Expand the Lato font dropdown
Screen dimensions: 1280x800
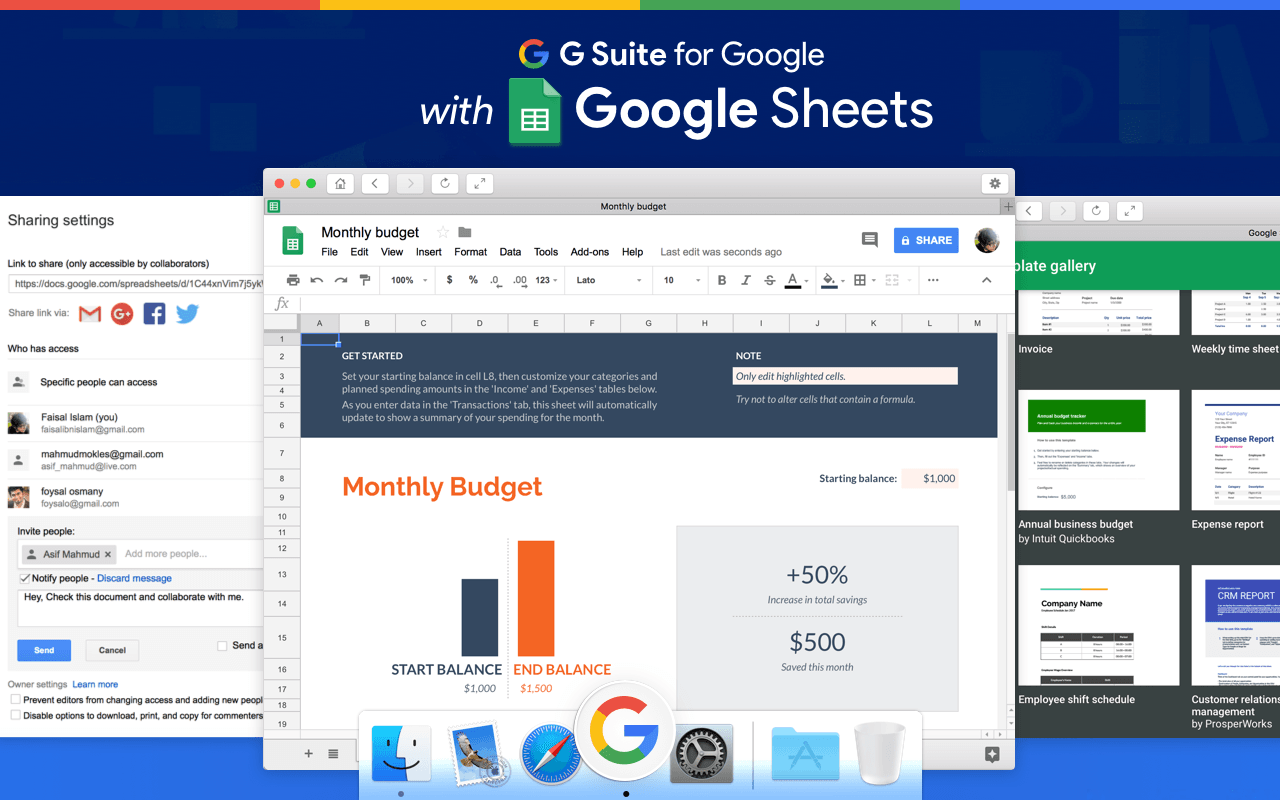(x=609, y=280)
